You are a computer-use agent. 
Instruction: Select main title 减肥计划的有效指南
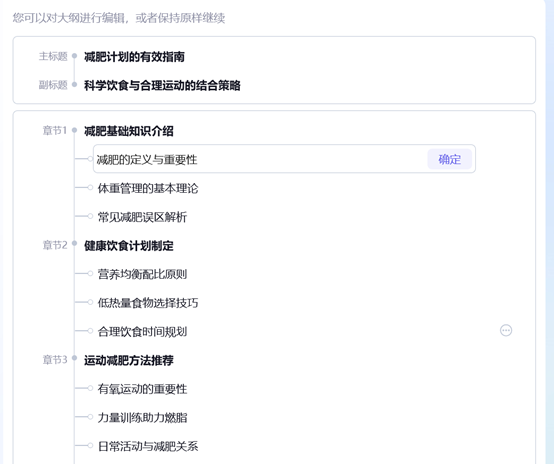pyautogui.click(x=134, y=57)
